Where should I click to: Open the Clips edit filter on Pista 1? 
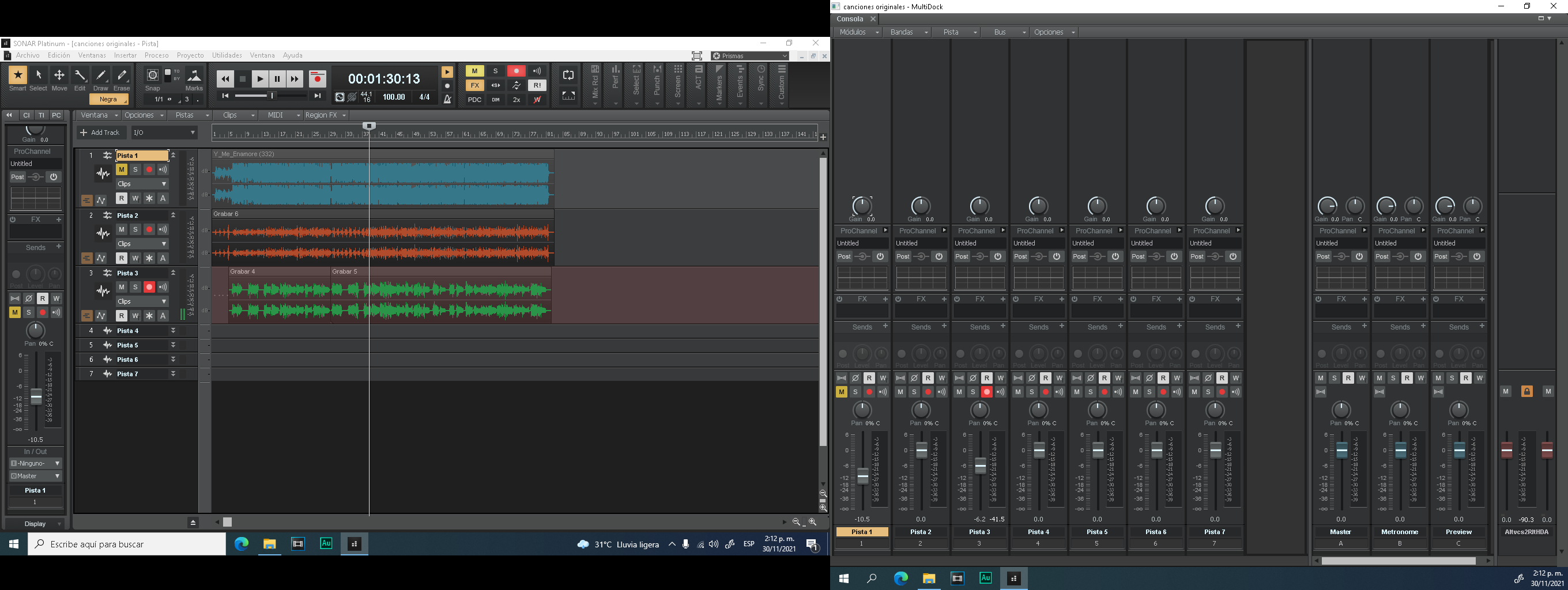(142, 184)
